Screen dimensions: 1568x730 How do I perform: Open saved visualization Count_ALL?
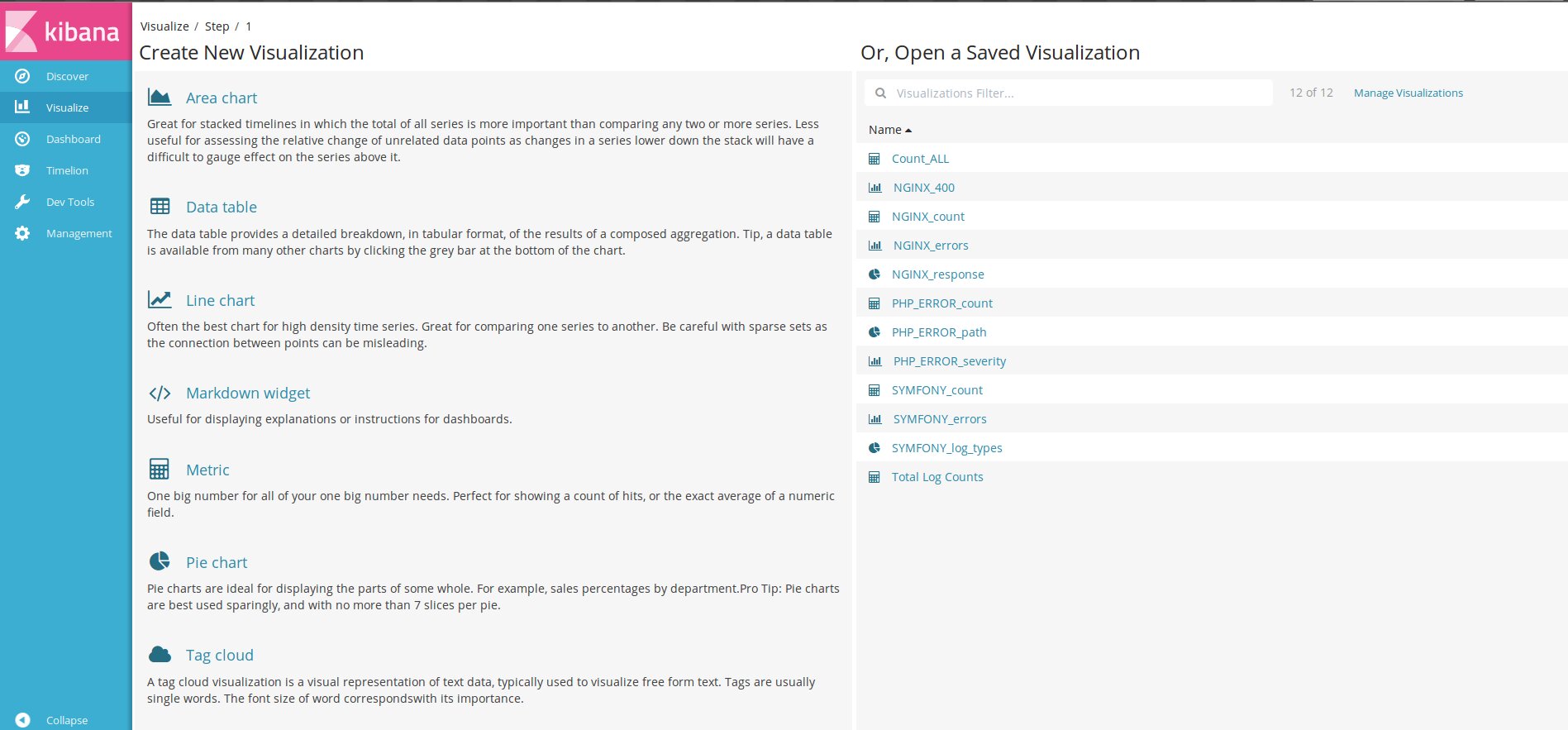(x=920, y=159)
